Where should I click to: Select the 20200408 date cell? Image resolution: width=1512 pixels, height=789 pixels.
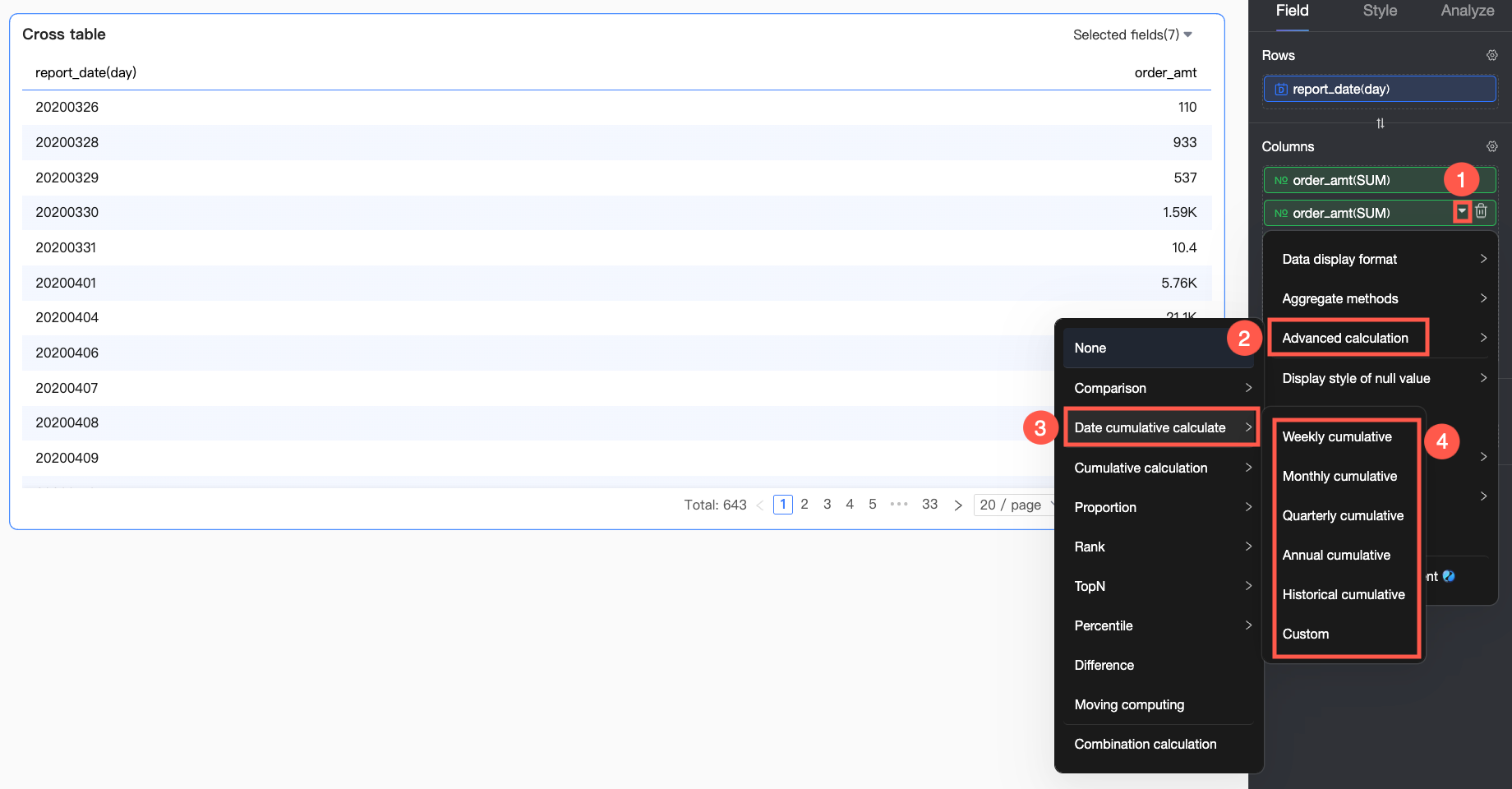coord(67,422)
